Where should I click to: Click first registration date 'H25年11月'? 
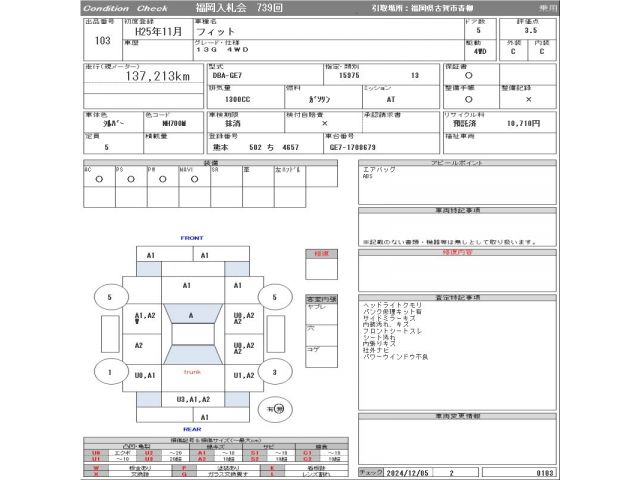(158, 31)
